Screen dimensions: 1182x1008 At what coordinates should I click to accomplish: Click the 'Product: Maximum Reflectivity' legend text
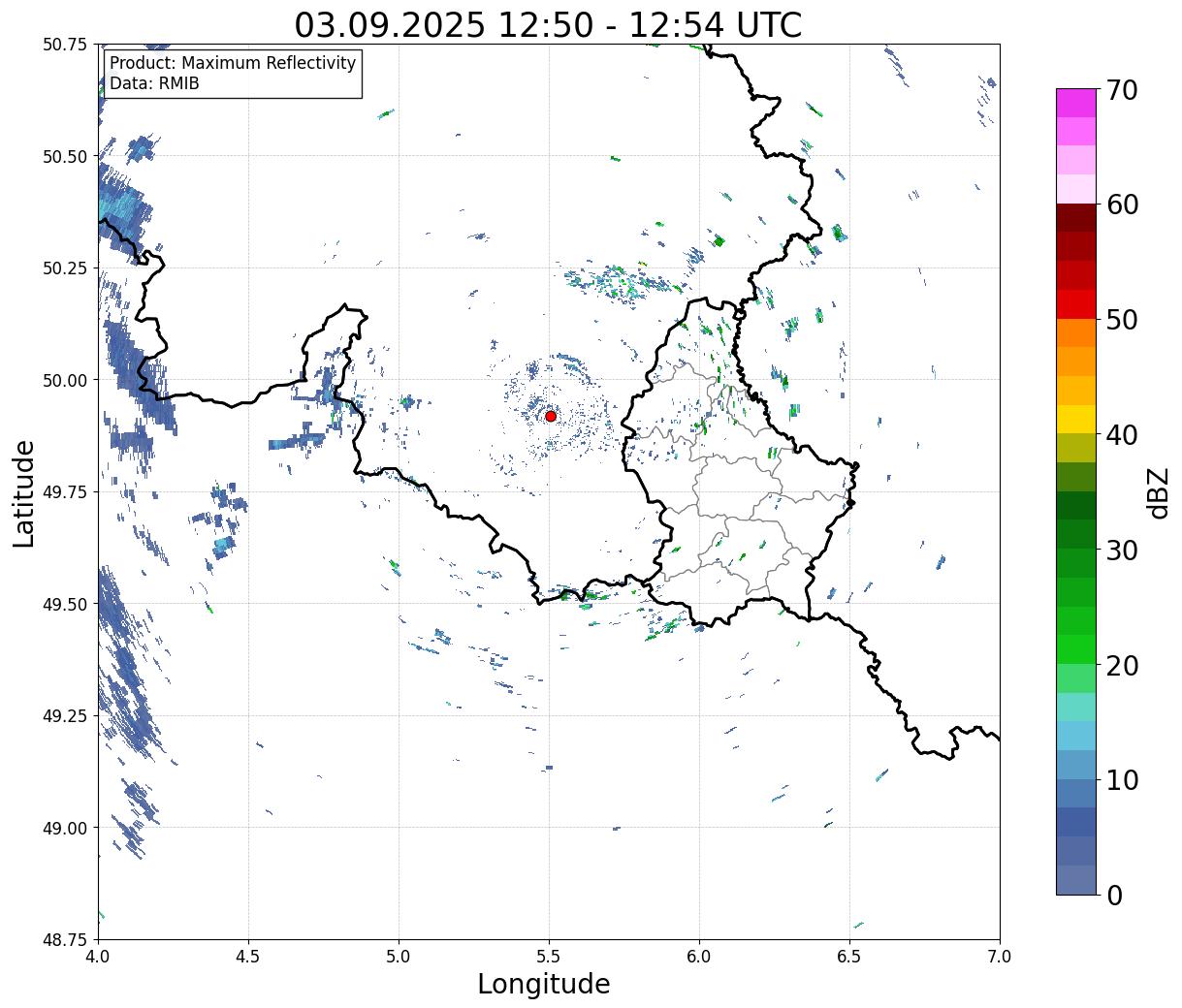233,63
